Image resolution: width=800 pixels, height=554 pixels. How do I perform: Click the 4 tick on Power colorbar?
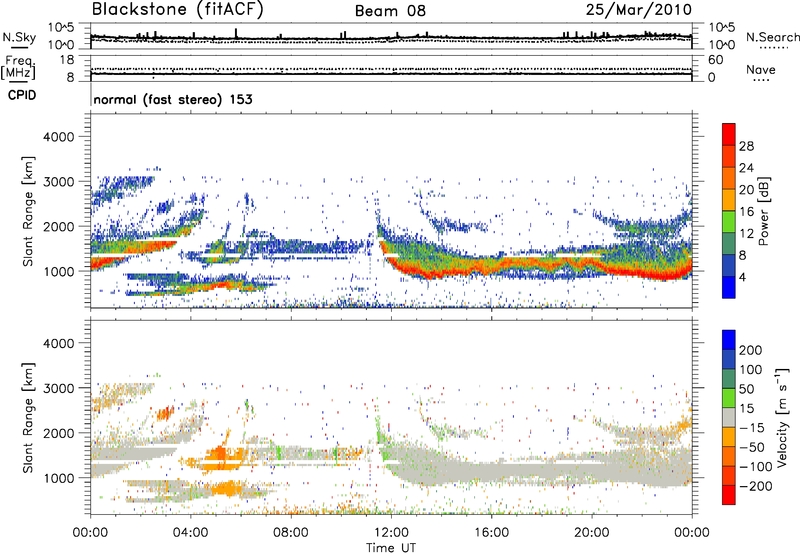(x=742, y=278)
